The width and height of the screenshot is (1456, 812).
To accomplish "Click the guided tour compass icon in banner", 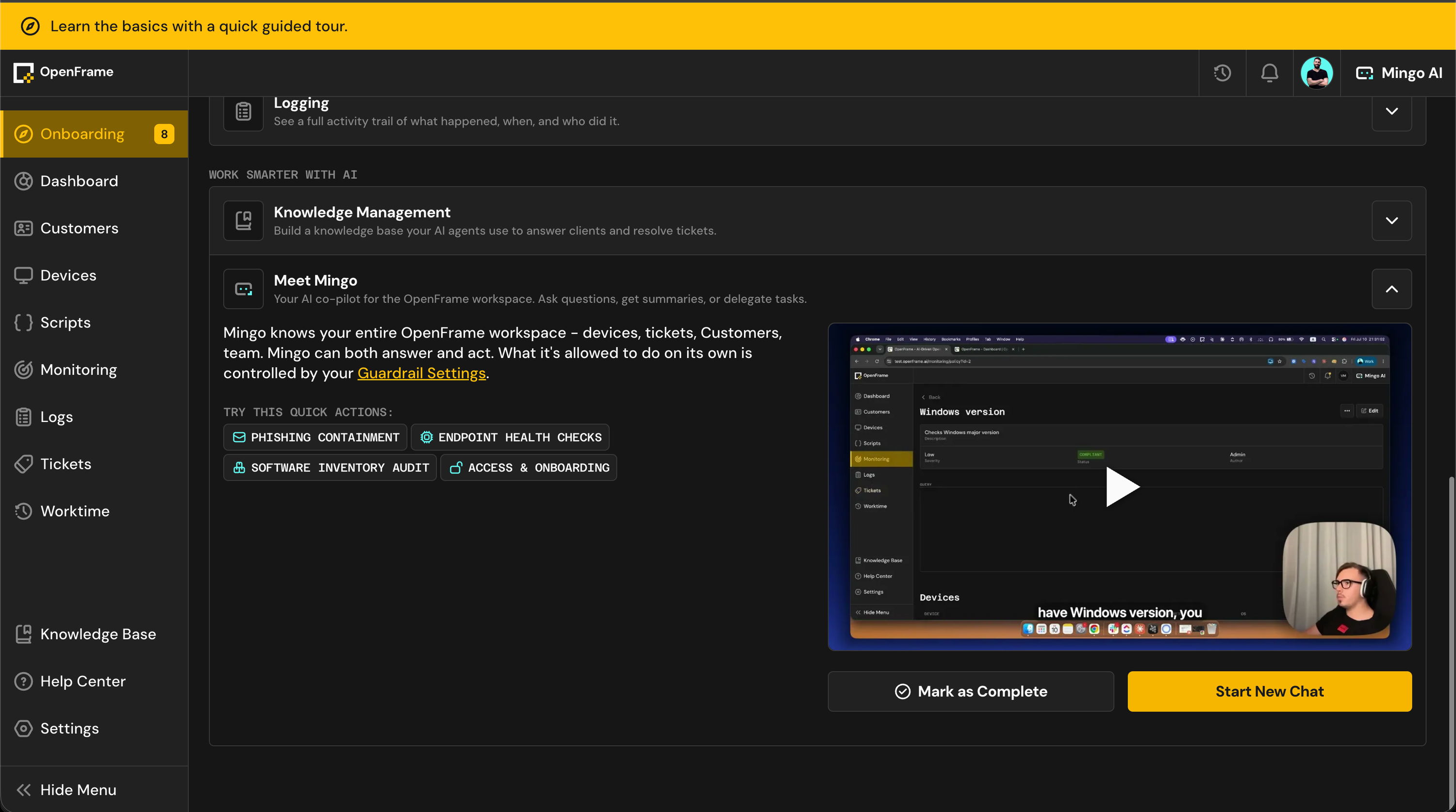I will [30, 26].
